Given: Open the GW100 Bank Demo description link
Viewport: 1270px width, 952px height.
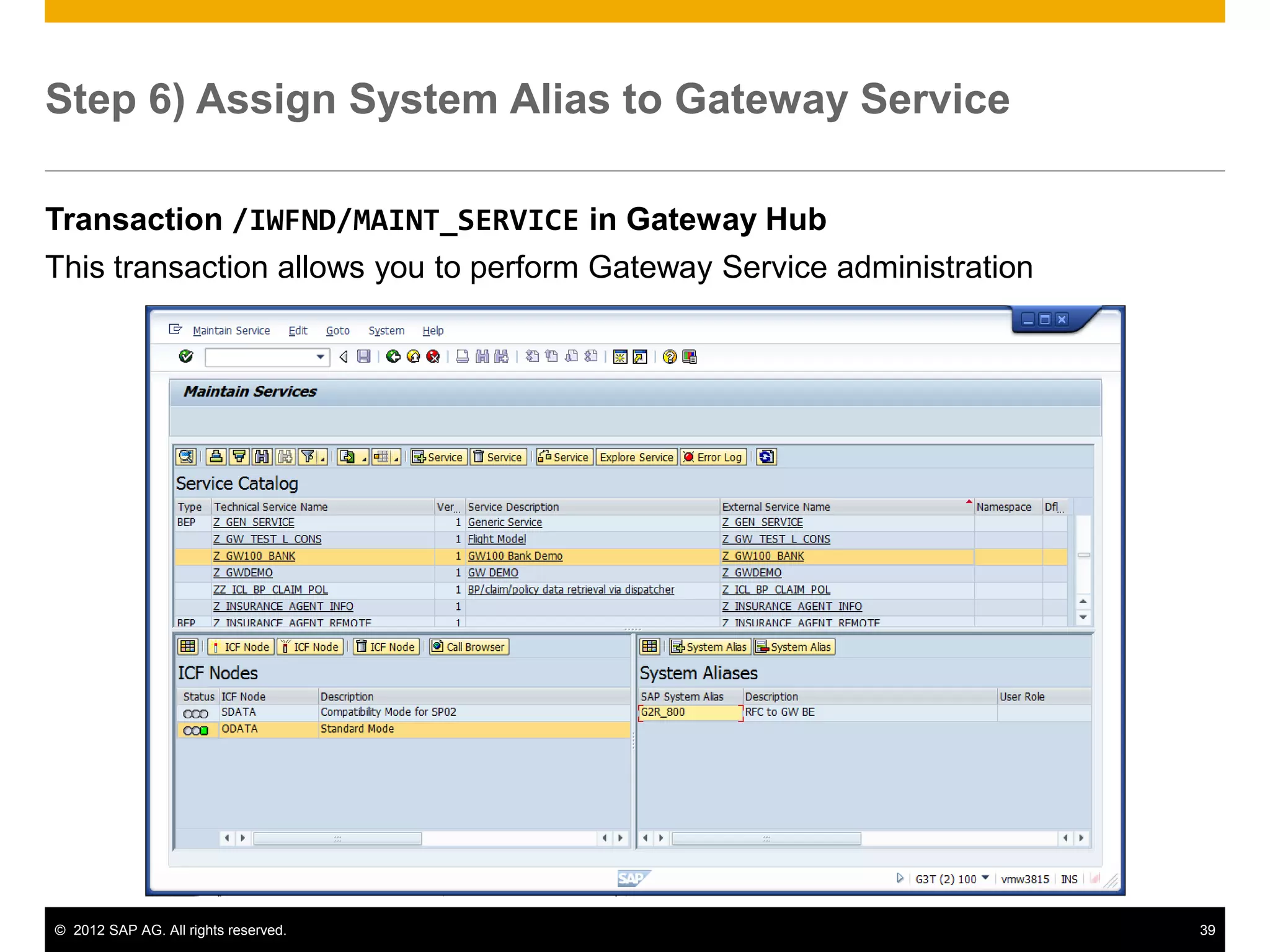Looking at the screenshot, I should (515, 556).
